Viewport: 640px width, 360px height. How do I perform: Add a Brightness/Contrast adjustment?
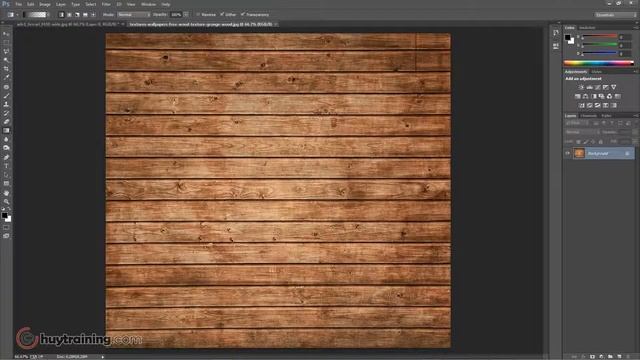pos(581,87)
